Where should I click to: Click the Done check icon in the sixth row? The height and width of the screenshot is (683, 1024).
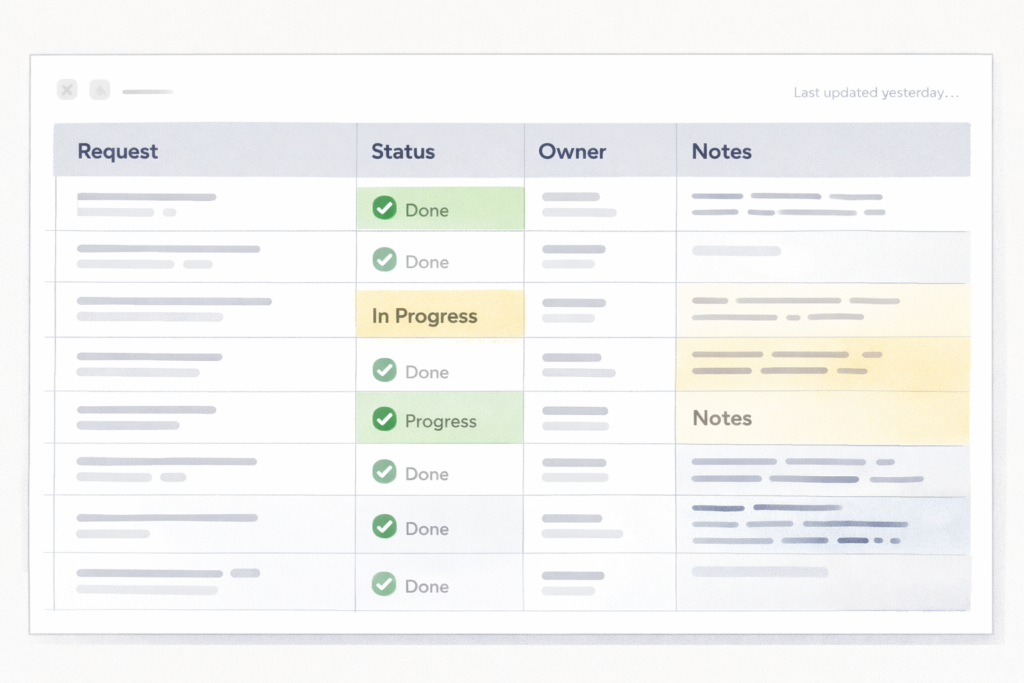point(384,472)
